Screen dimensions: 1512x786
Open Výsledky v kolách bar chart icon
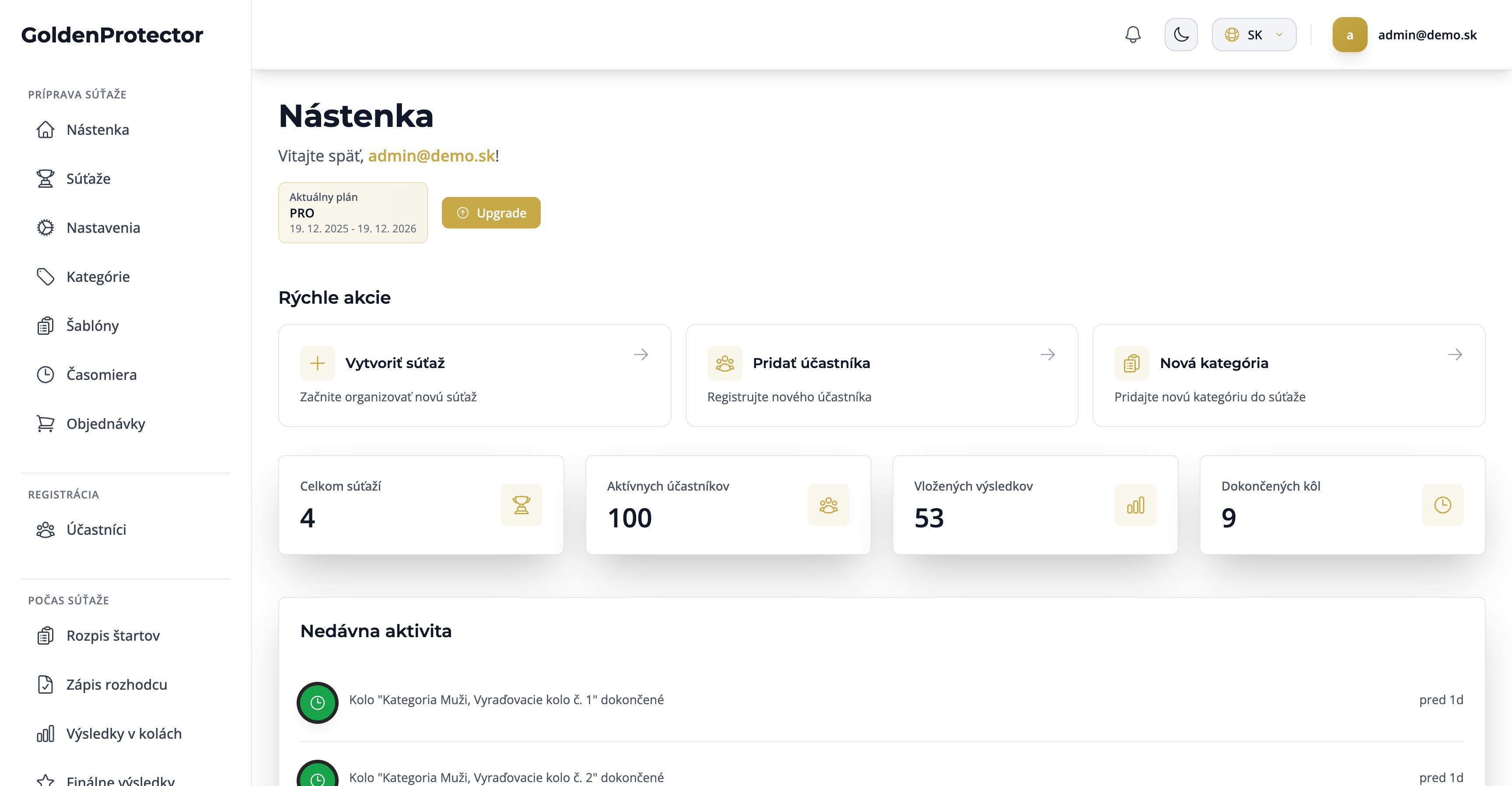pos(45,734)
